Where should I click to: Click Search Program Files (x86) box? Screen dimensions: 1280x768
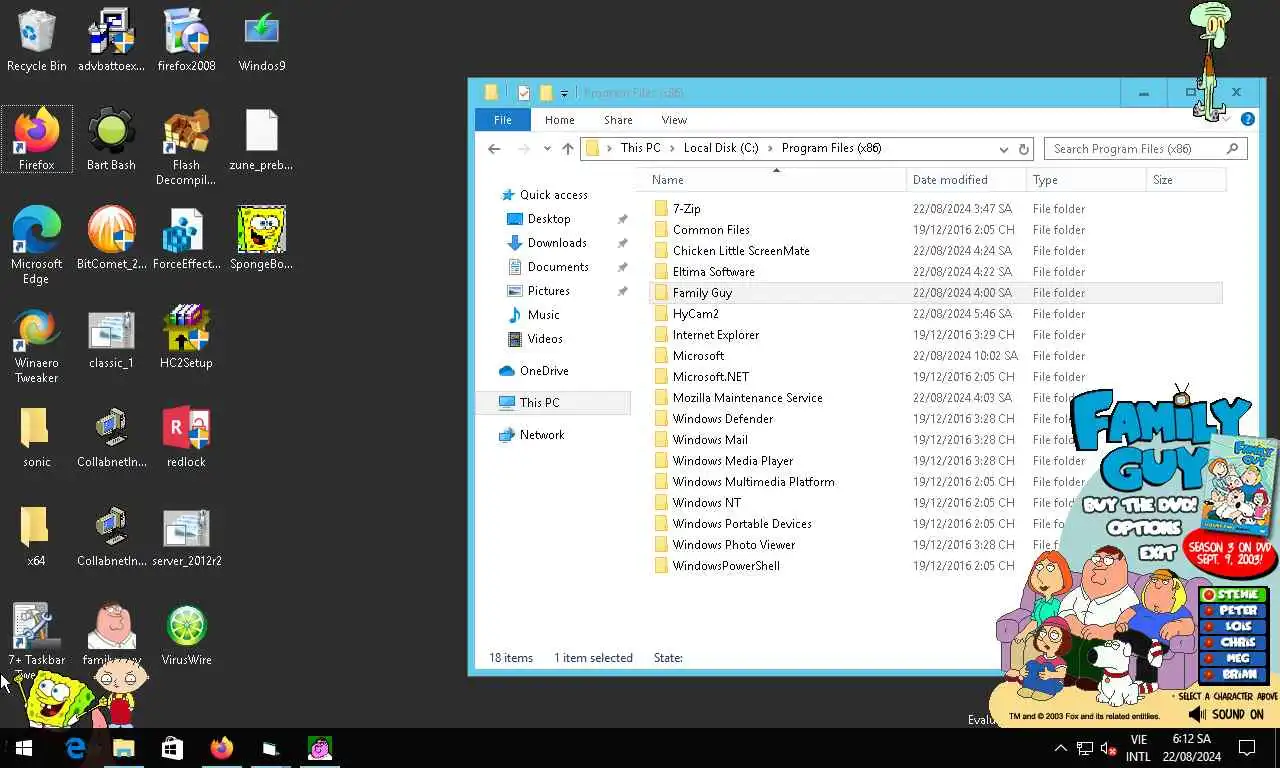pyautogui.click(x=1146, y=149)
